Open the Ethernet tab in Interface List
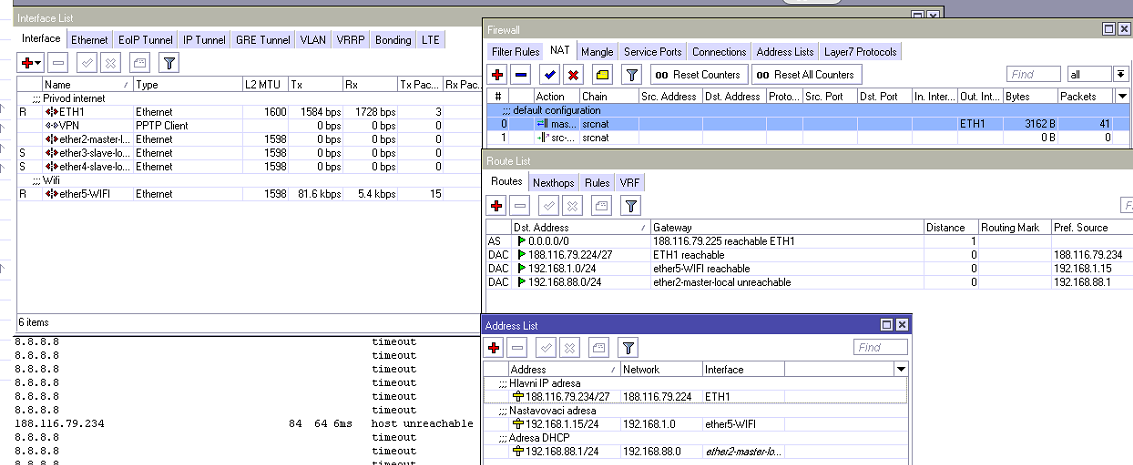Screen dimensions: 1133x465 pyautogui.click(x=90, y=40)
